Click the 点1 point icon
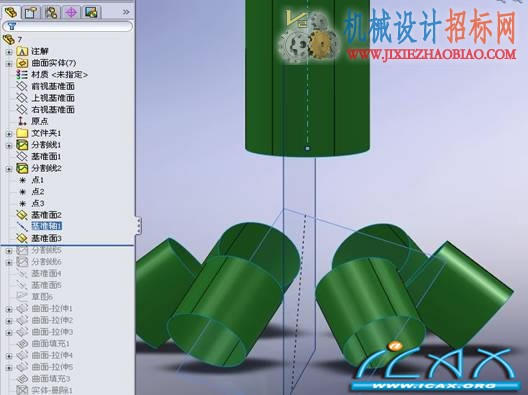The image size is (528, 395). point(23,180)
